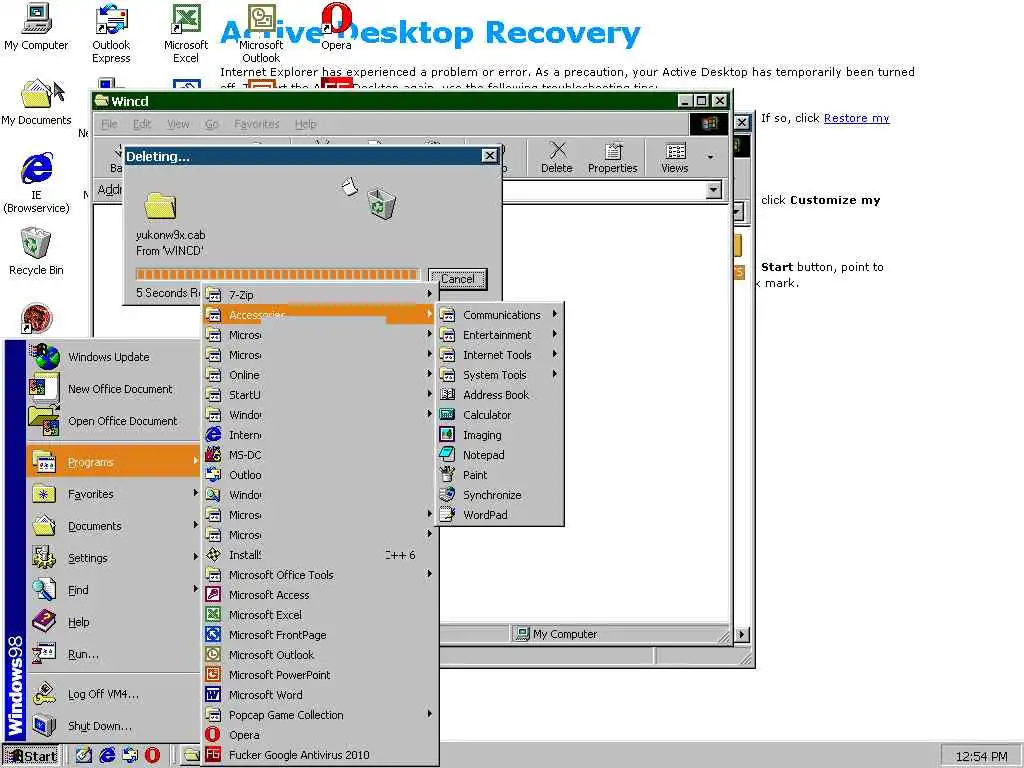1024x768 pixels.
Task: Open Documents in the Start menu
Action: tap(114, 526)
